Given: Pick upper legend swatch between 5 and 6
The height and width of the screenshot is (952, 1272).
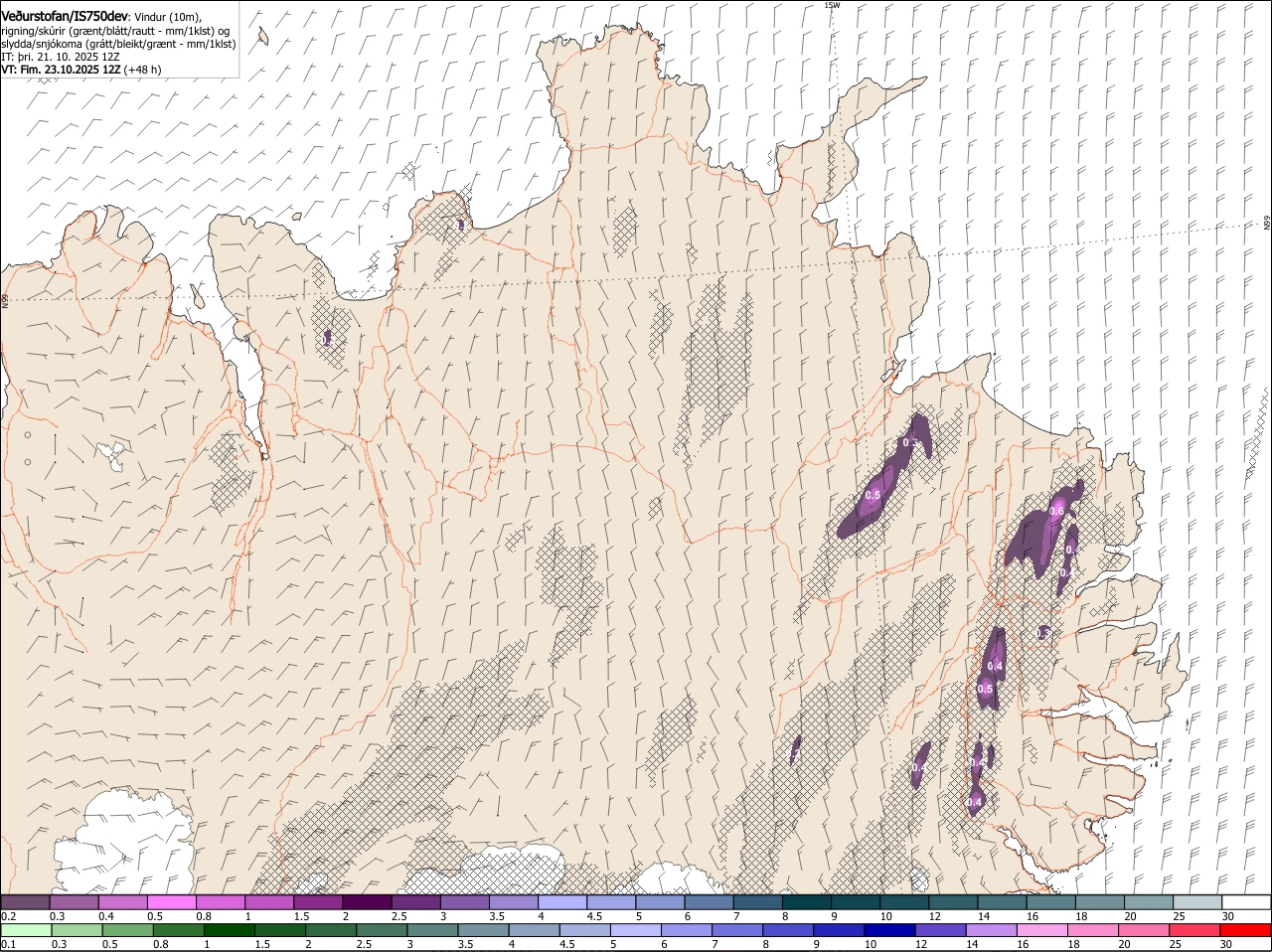Looking at the screenshot, I should click(659, 902).
